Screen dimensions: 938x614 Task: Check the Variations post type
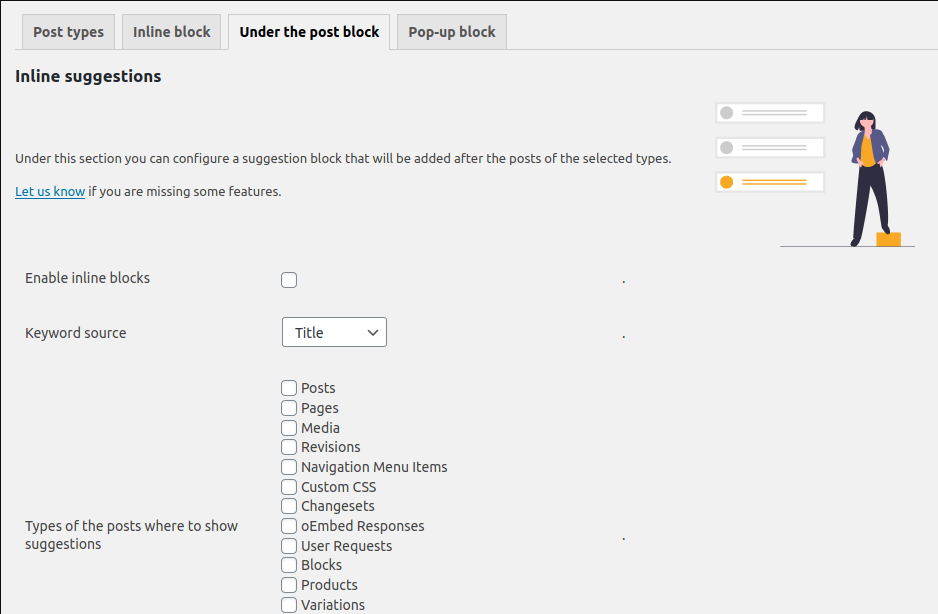click(x=289, y=604)
